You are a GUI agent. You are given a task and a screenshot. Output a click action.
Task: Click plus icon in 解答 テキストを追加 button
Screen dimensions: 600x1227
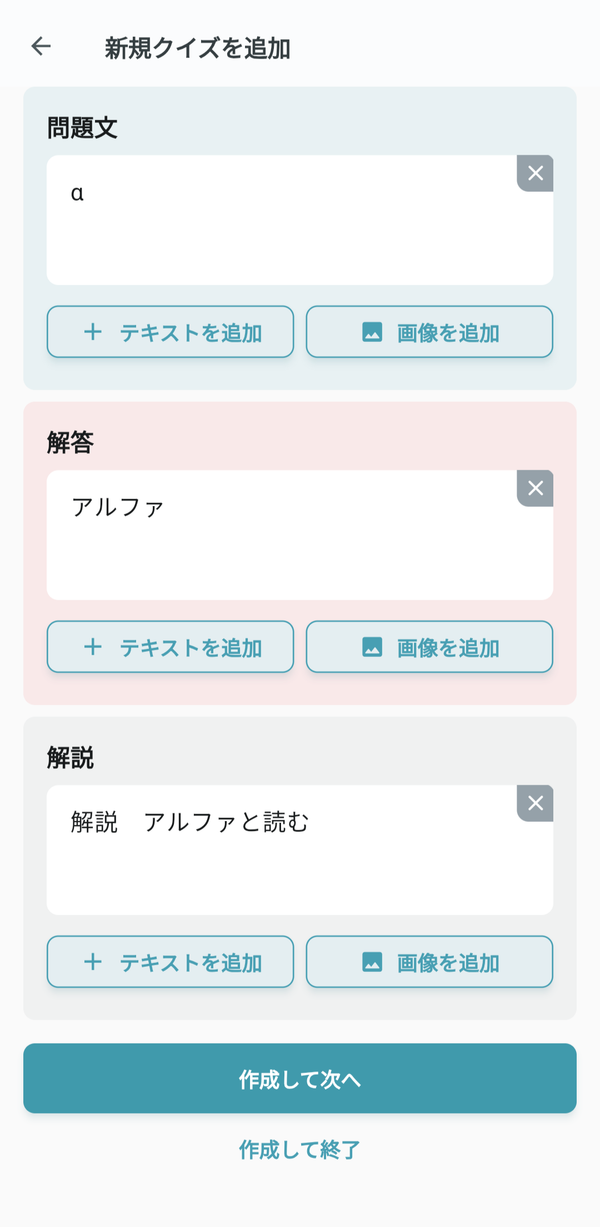click(x=93, y=647)
